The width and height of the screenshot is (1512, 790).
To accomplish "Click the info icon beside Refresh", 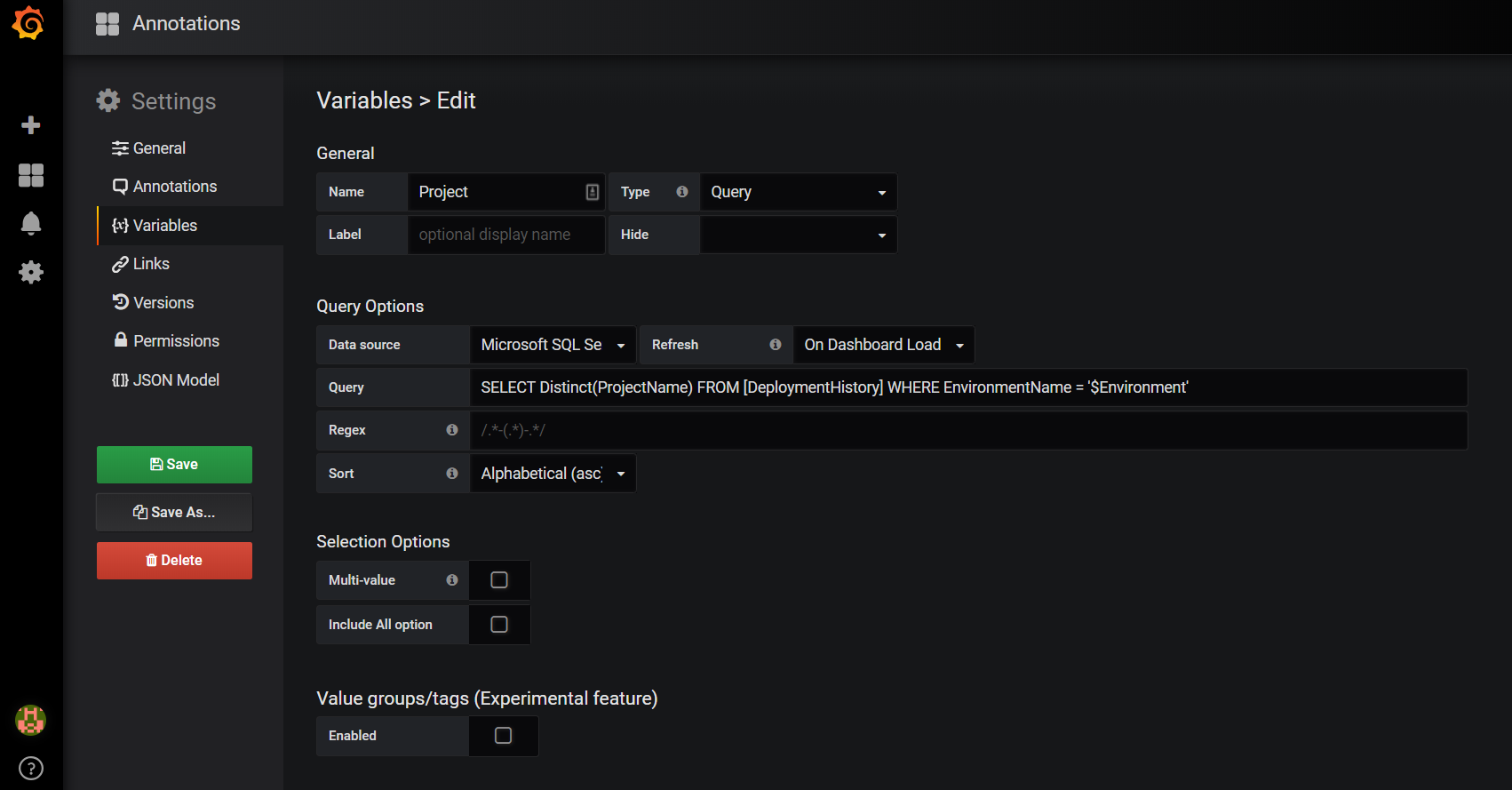I will (x=776, y=345).
